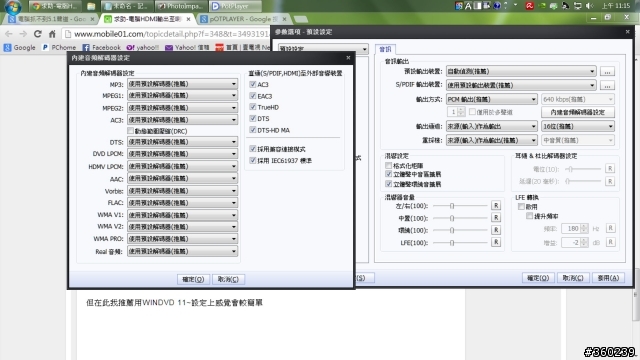
Task: Open the PChome bookmark
Action: pyautogui.click(x=59, y=47)
